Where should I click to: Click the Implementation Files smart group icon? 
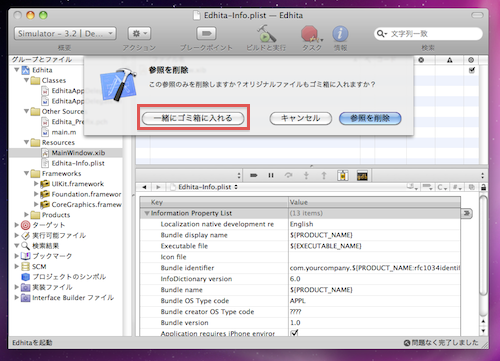coord(25,287)
